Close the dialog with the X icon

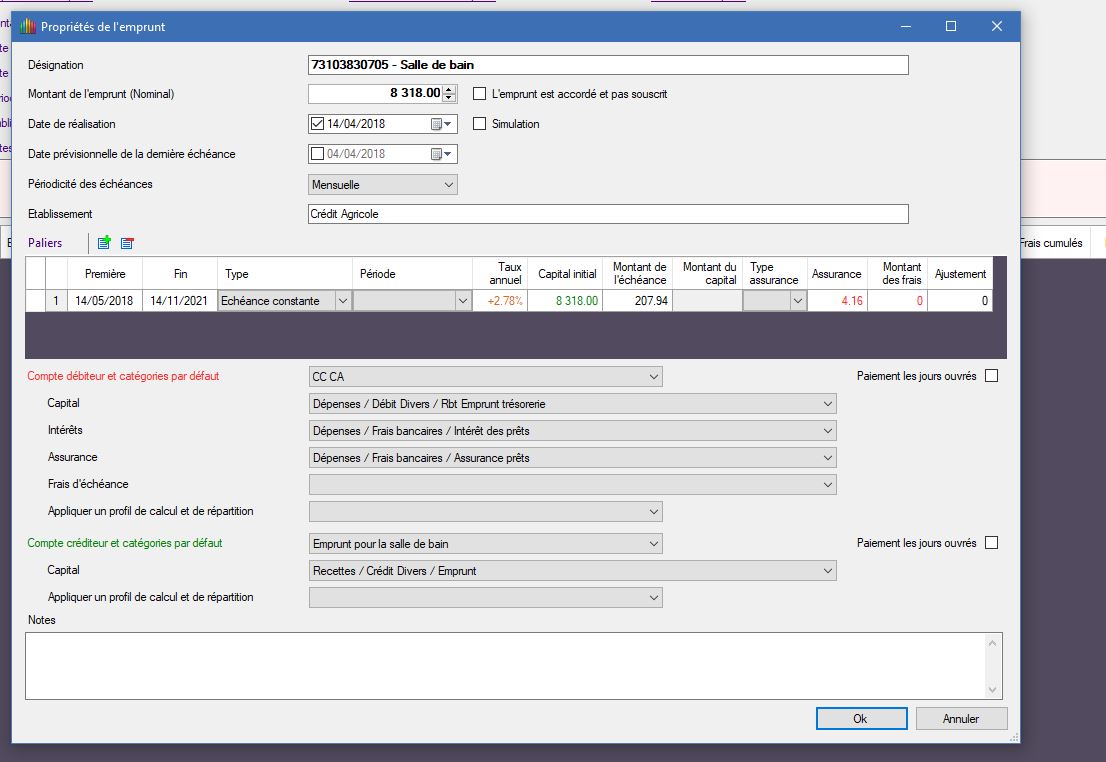(x=997, y=27)
